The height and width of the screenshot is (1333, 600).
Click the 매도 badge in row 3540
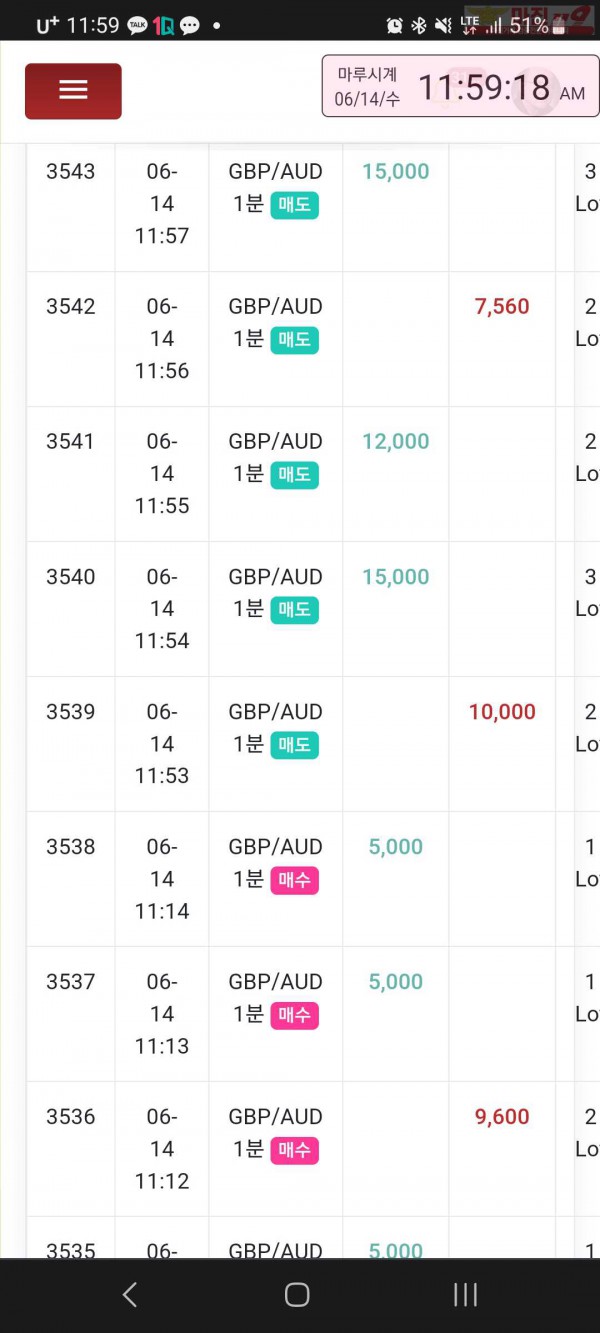click(x=295, y=610)
